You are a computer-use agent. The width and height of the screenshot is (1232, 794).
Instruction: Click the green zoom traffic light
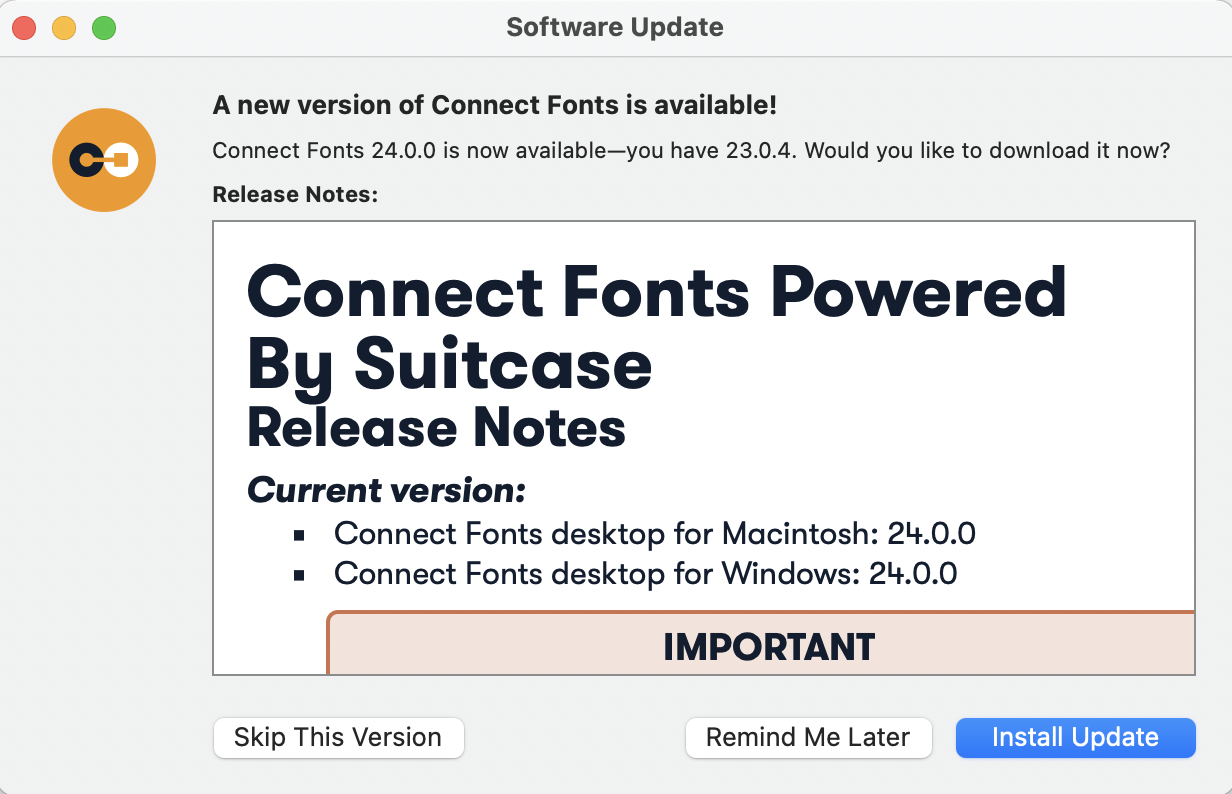point(103,28)
